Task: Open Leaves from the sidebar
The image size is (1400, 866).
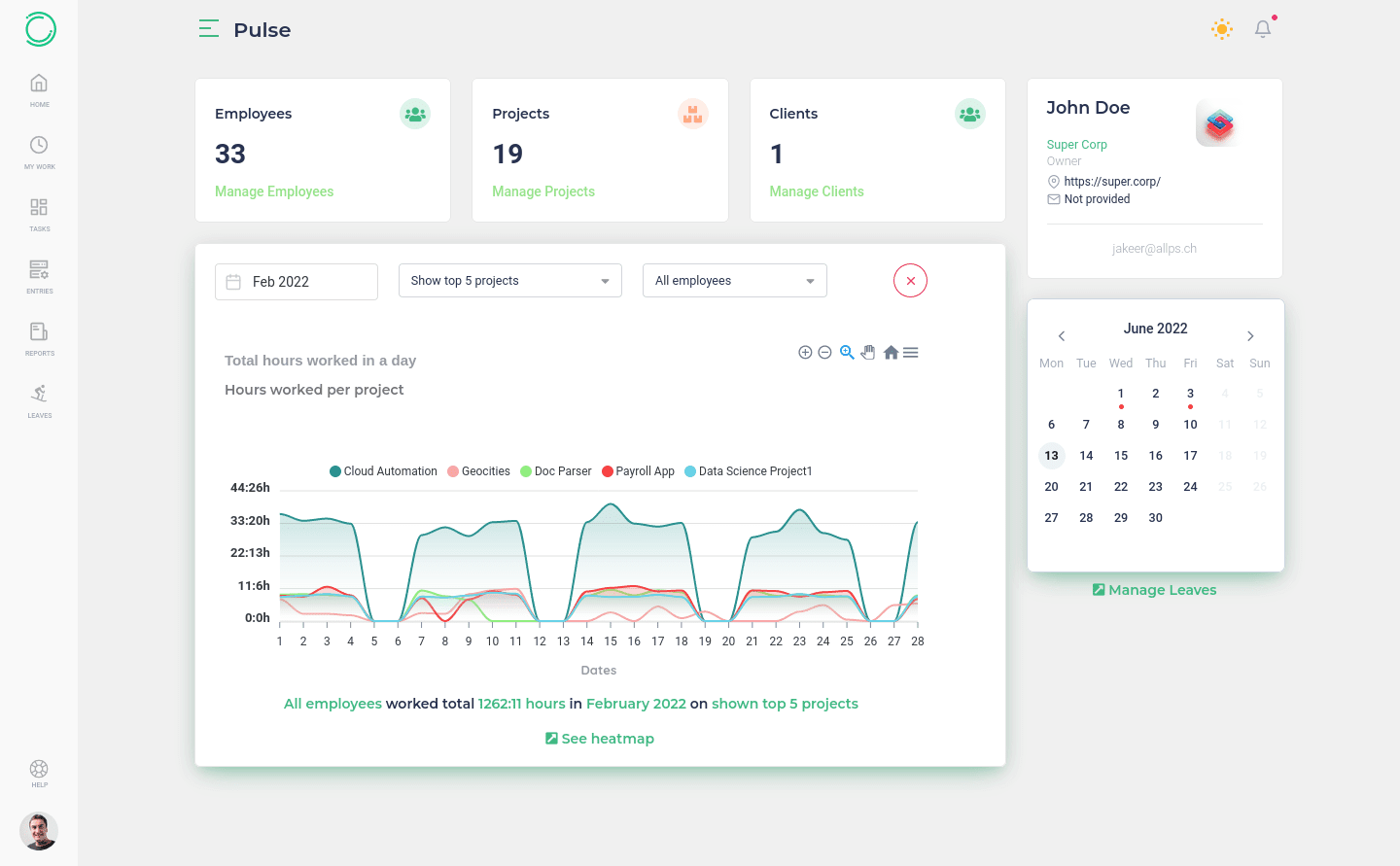Action: 39,399
